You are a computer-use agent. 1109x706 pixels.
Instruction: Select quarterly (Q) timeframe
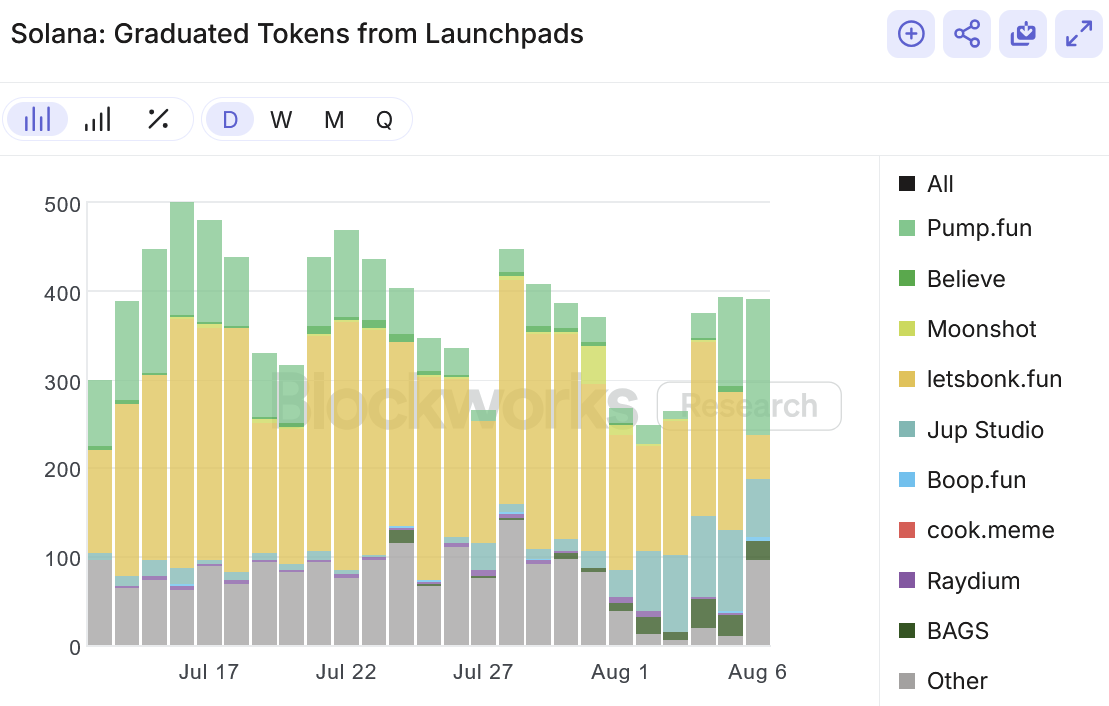[384, 120]
